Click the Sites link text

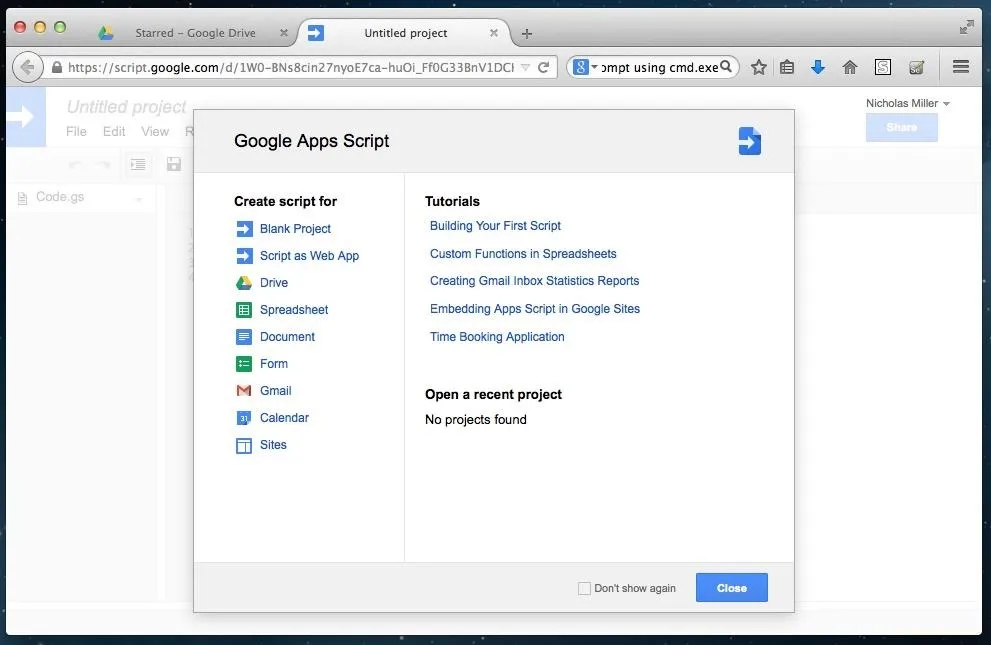273,445
